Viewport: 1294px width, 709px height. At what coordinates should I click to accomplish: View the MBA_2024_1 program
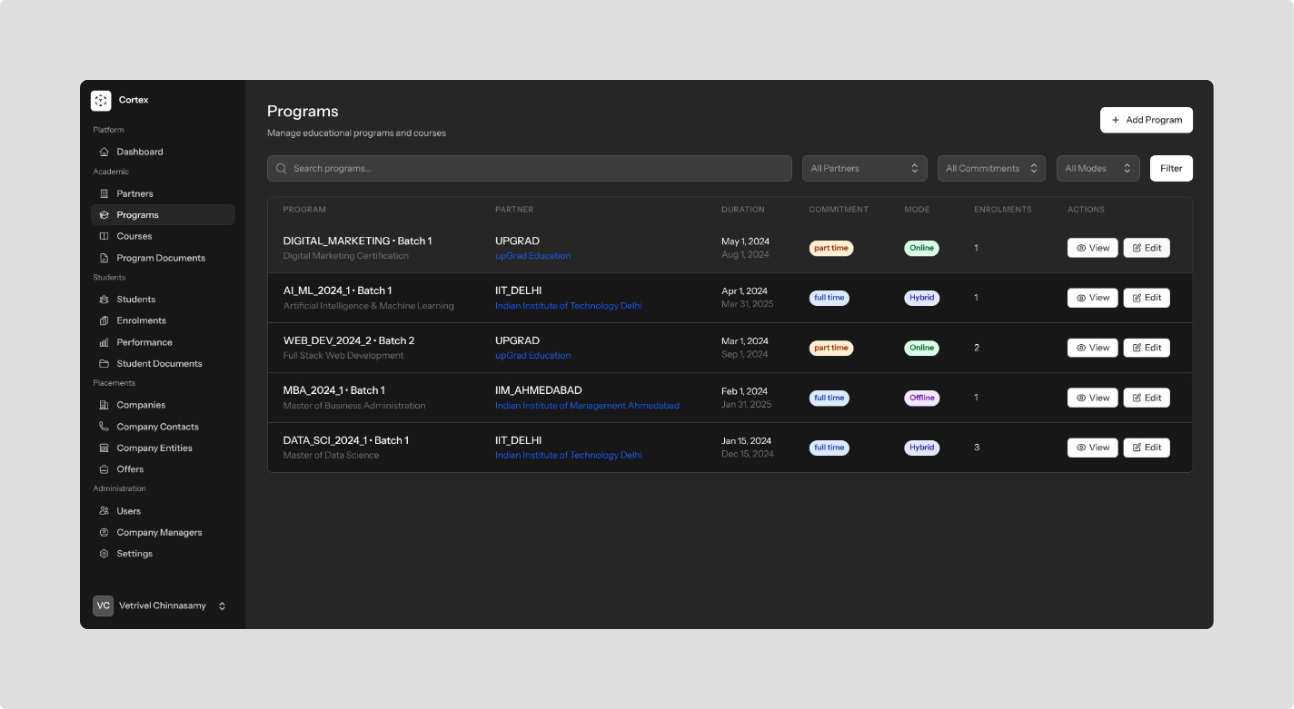point(1092,398)
